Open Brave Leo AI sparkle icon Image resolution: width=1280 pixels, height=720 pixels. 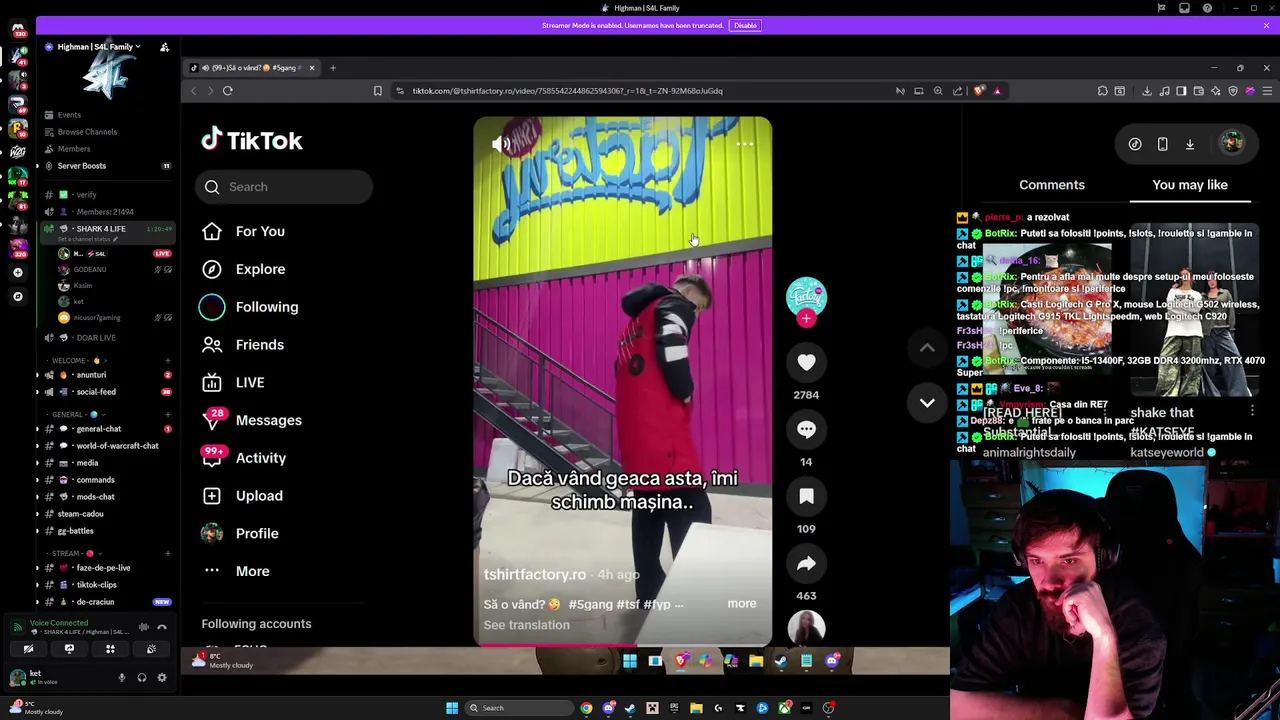point(1215,91)
